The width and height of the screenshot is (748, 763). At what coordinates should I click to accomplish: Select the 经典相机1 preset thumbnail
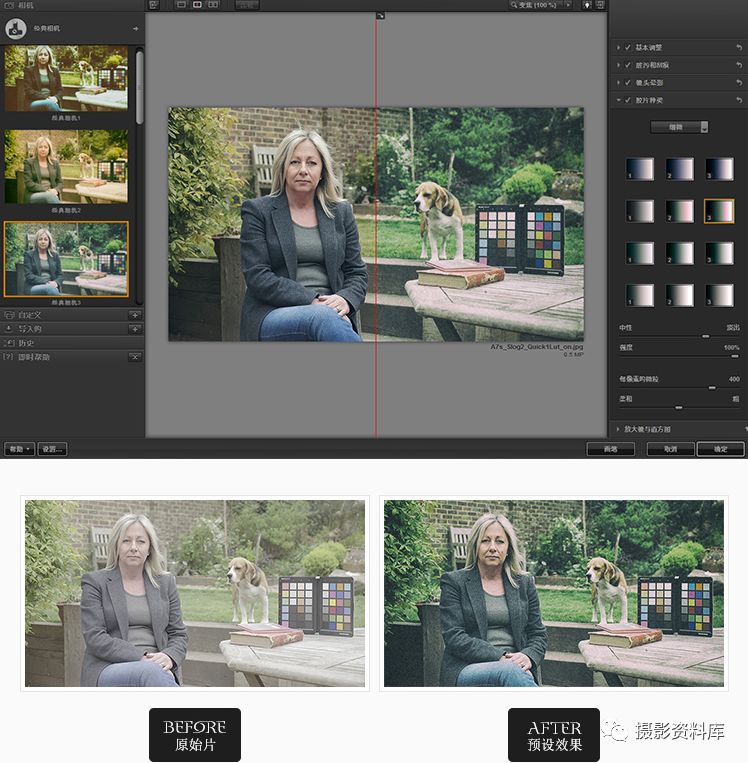pos(66,78)
